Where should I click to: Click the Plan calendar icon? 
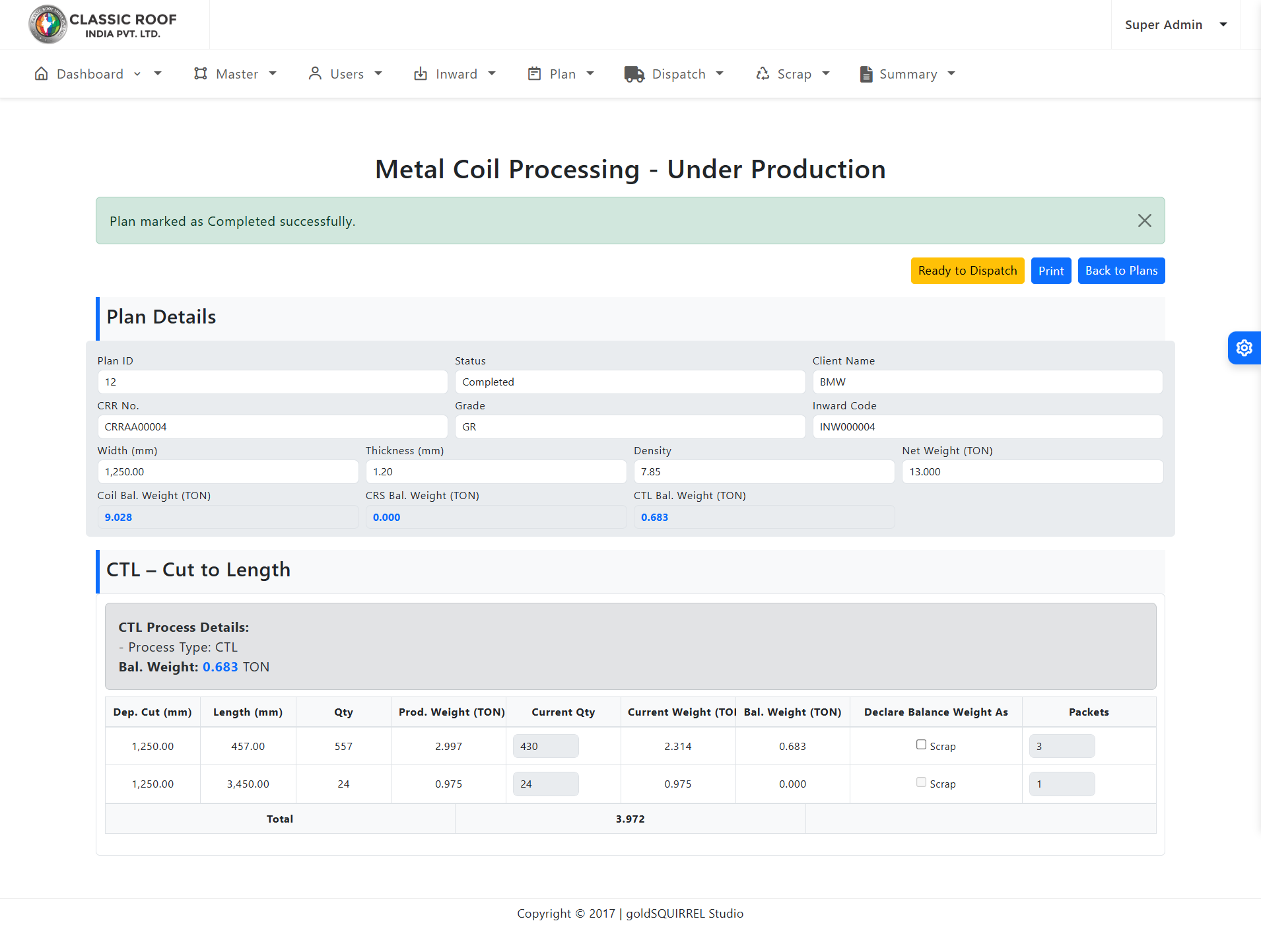pos(534,74)
